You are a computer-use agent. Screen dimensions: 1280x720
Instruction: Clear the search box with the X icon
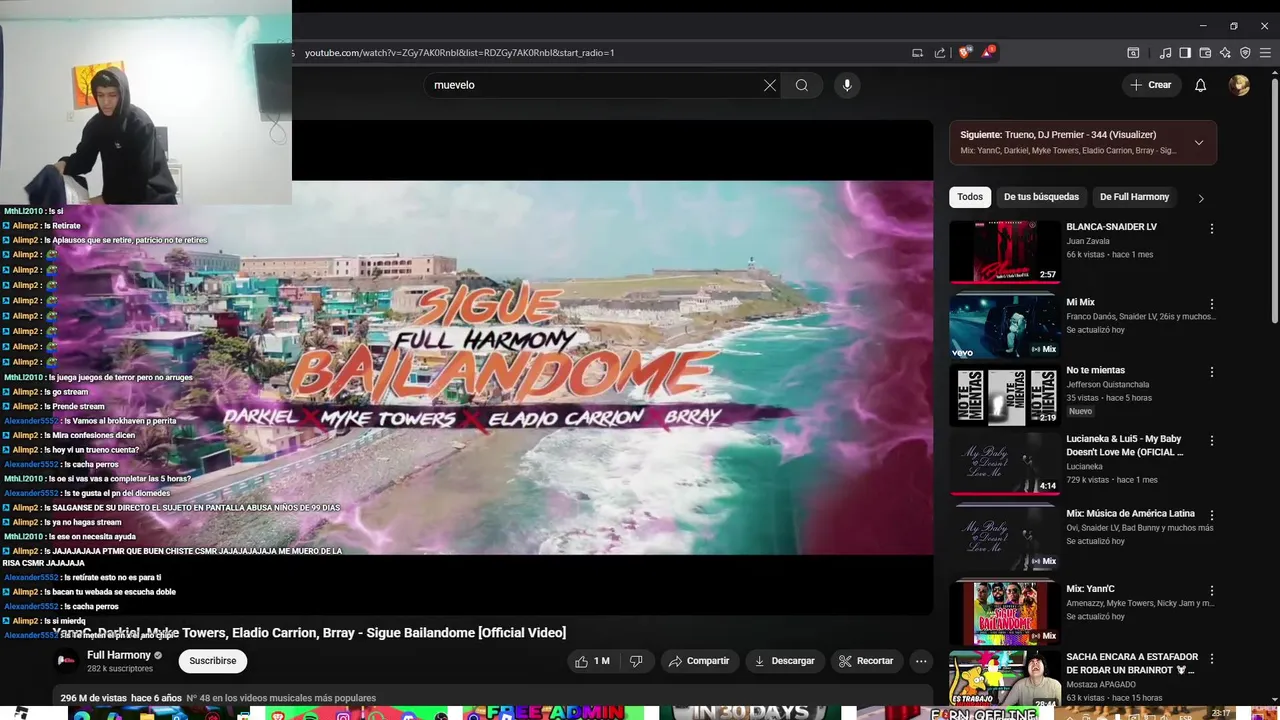[x=770, y=85]
